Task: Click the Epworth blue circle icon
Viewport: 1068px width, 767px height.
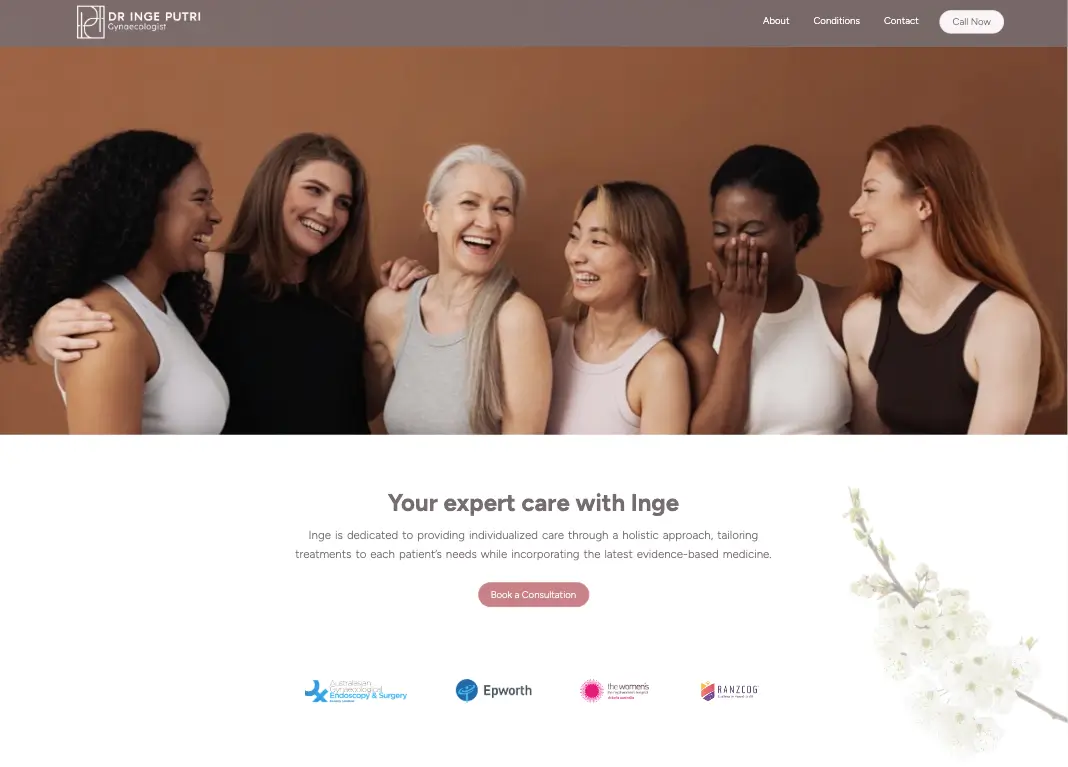Action: 467,690
